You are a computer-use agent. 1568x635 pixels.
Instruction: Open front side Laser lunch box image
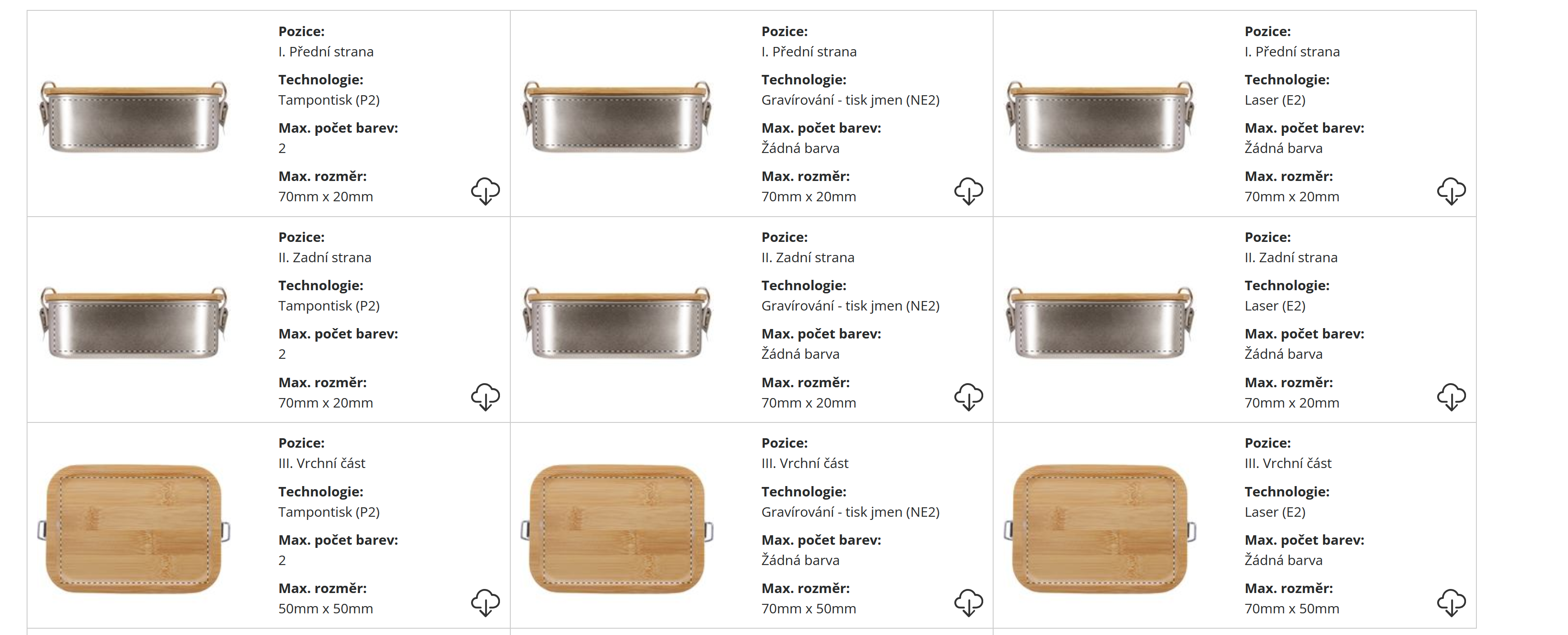coord(1100,116)
